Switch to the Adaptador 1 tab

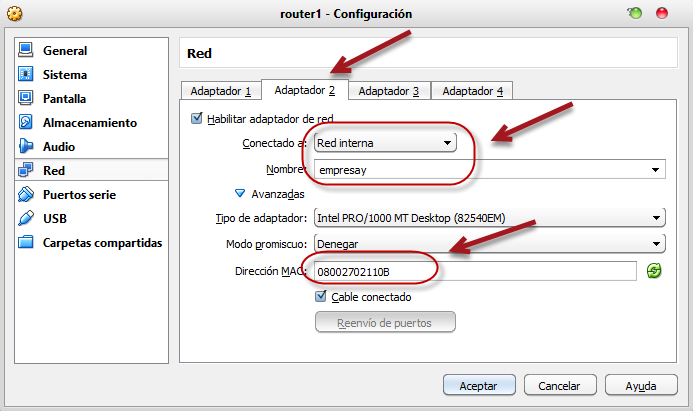(x=220, y=91)
